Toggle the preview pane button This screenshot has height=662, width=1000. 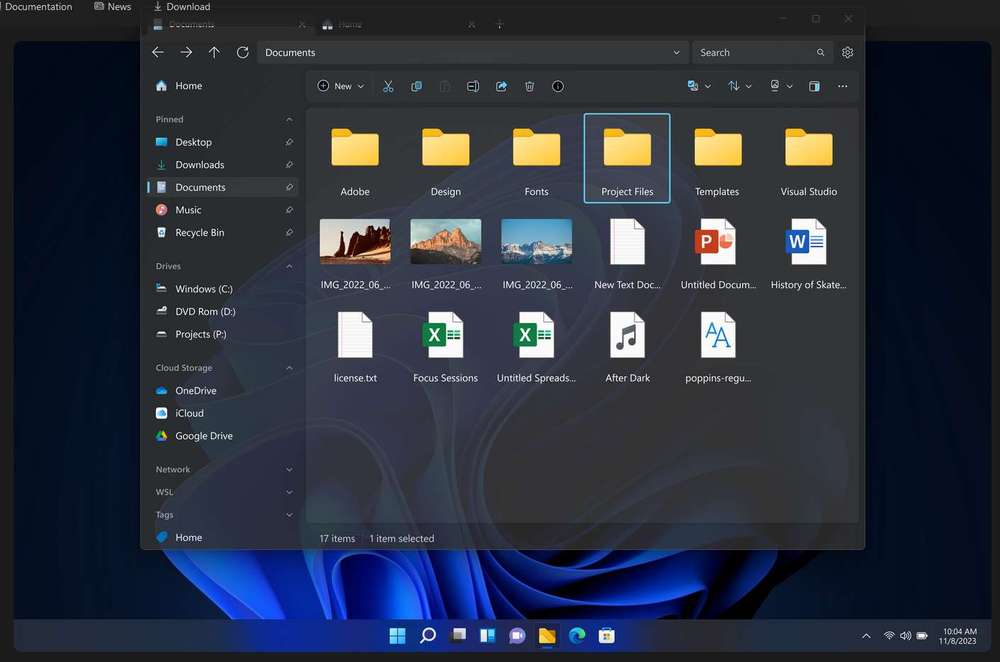814,86
